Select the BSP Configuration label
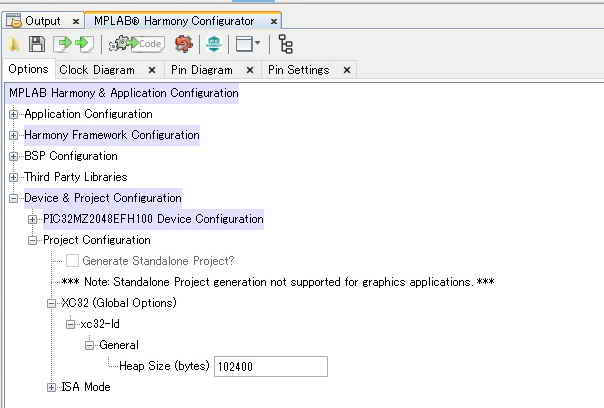Viewport: 604px width, 408px height. coord(71,156)
